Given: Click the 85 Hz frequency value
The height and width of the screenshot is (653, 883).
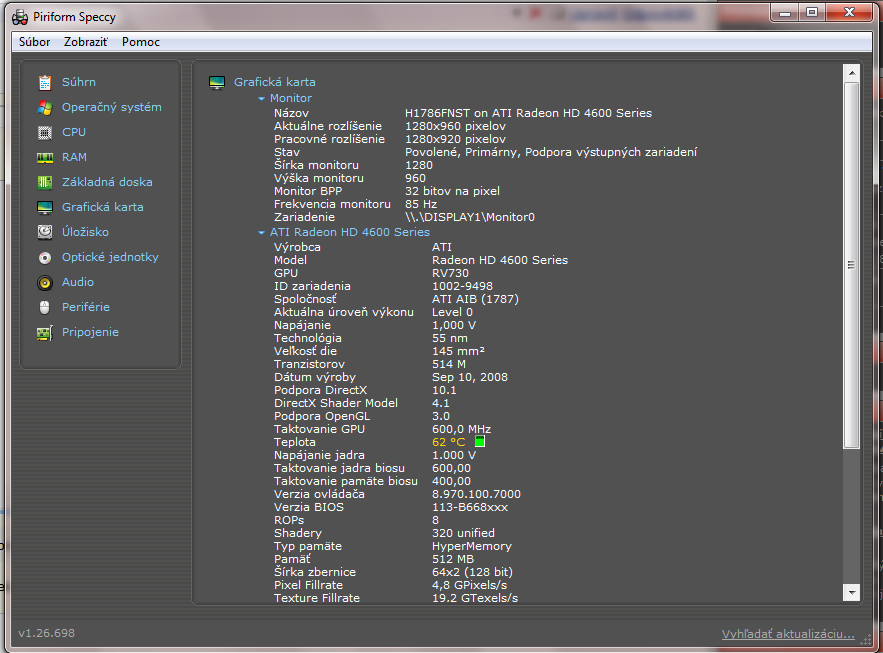Looking at the screenshot, I should pyautogui.click(x=421, y=204).
